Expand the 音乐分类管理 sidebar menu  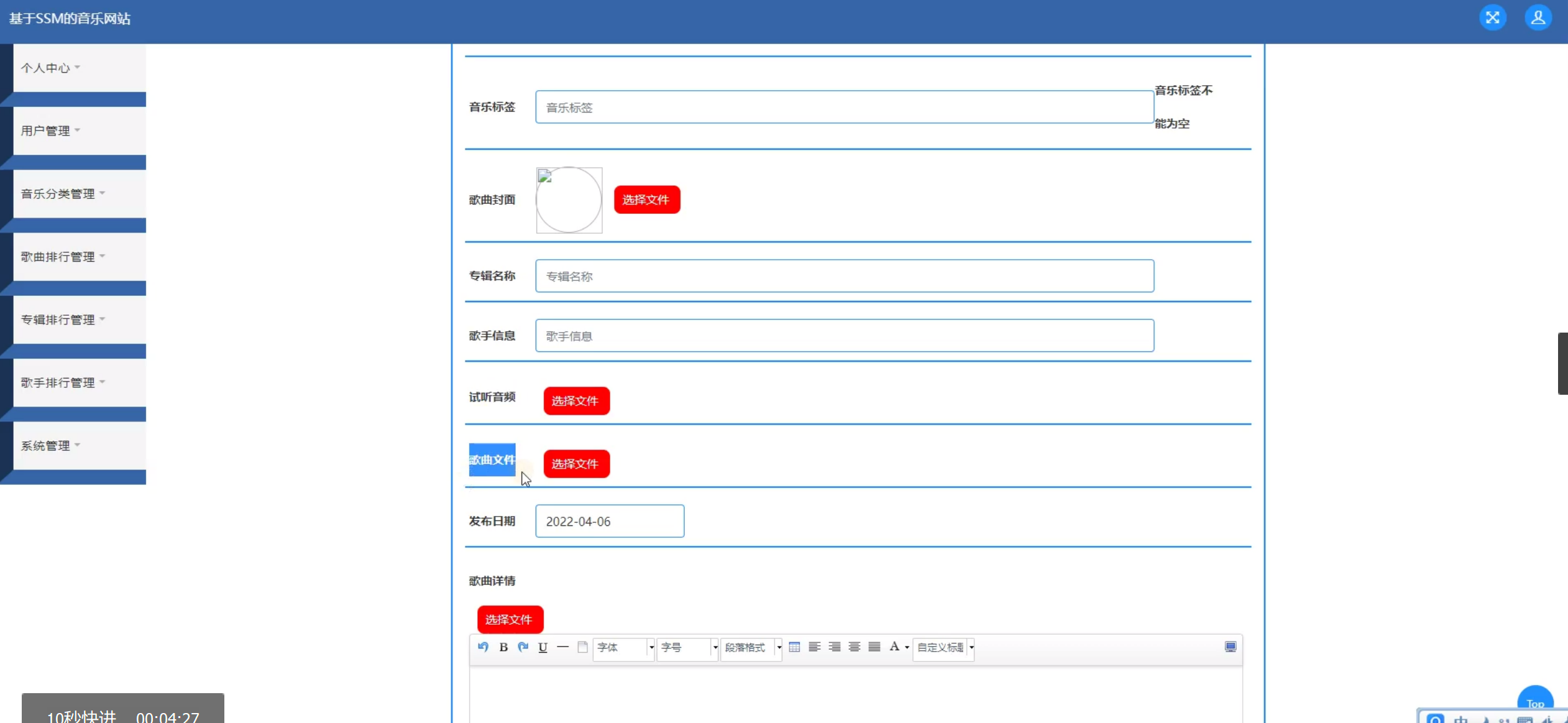(80, 193)
